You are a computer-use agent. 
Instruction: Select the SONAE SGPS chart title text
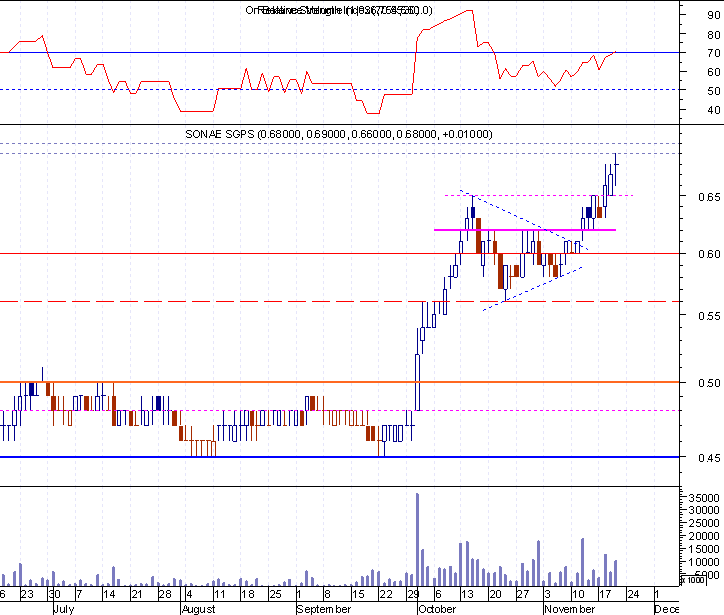(338, 134)
